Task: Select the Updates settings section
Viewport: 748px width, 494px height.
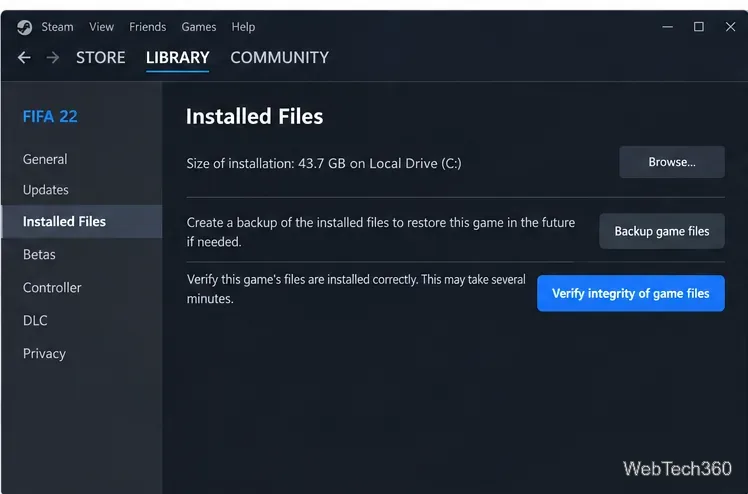Action: click(46, 190)
